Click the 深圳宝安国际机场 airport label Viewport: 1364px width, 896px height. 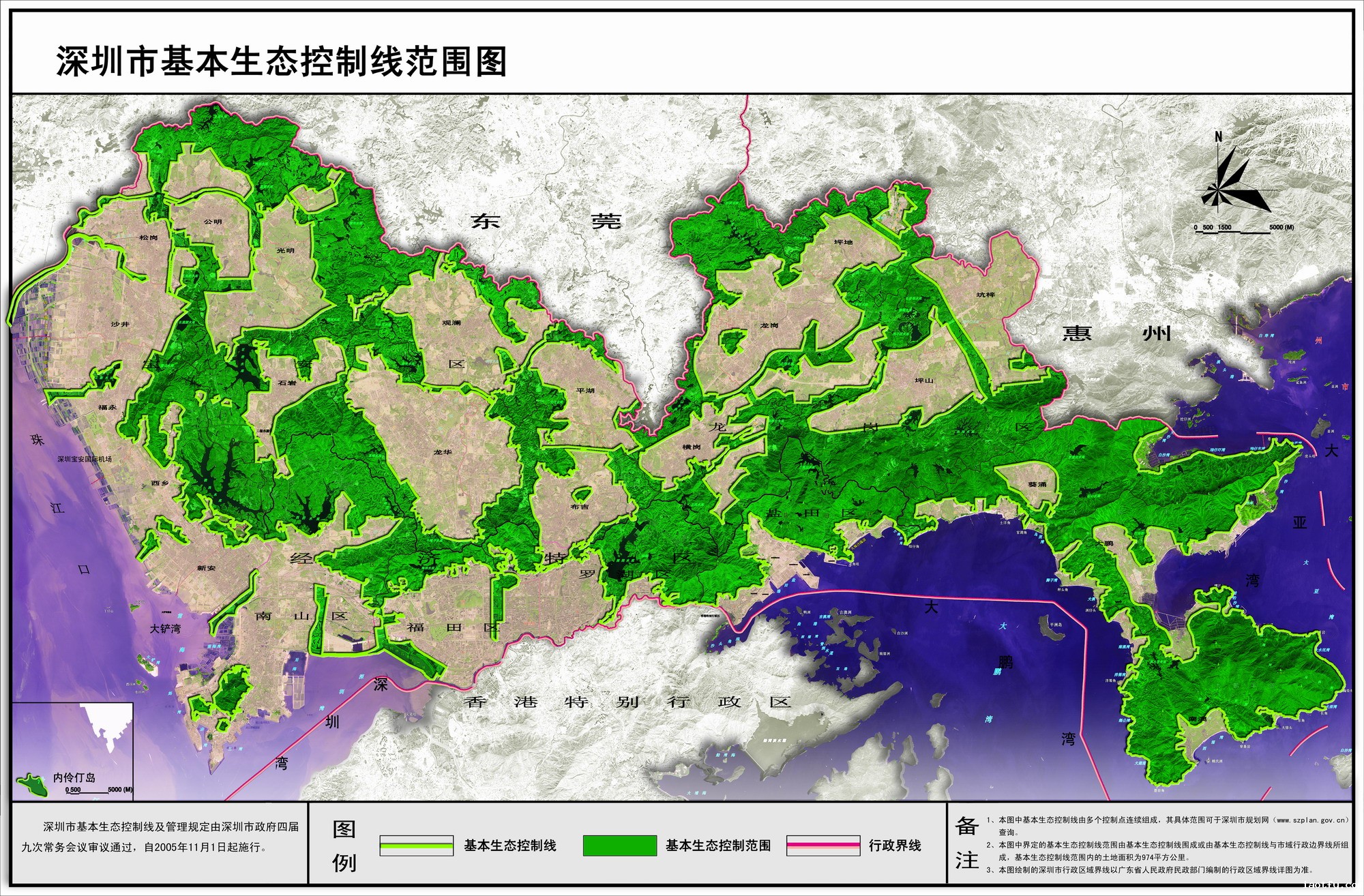85,459
